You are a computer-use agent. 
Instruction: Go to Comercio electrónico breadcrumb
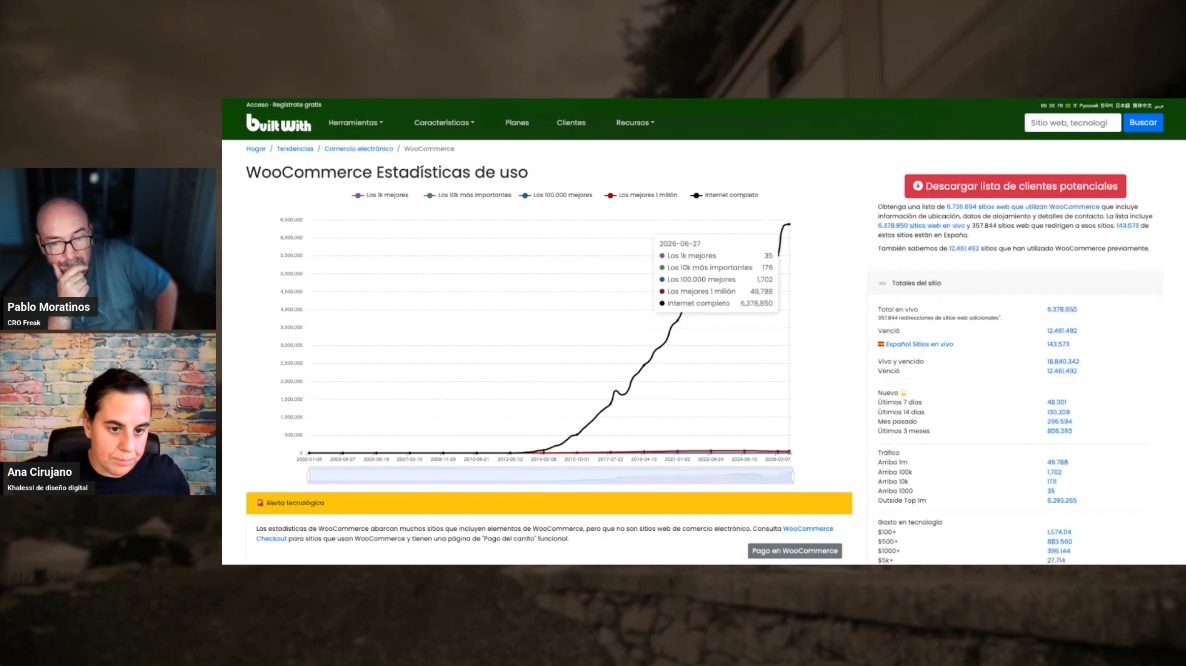[x=359, y=149]
